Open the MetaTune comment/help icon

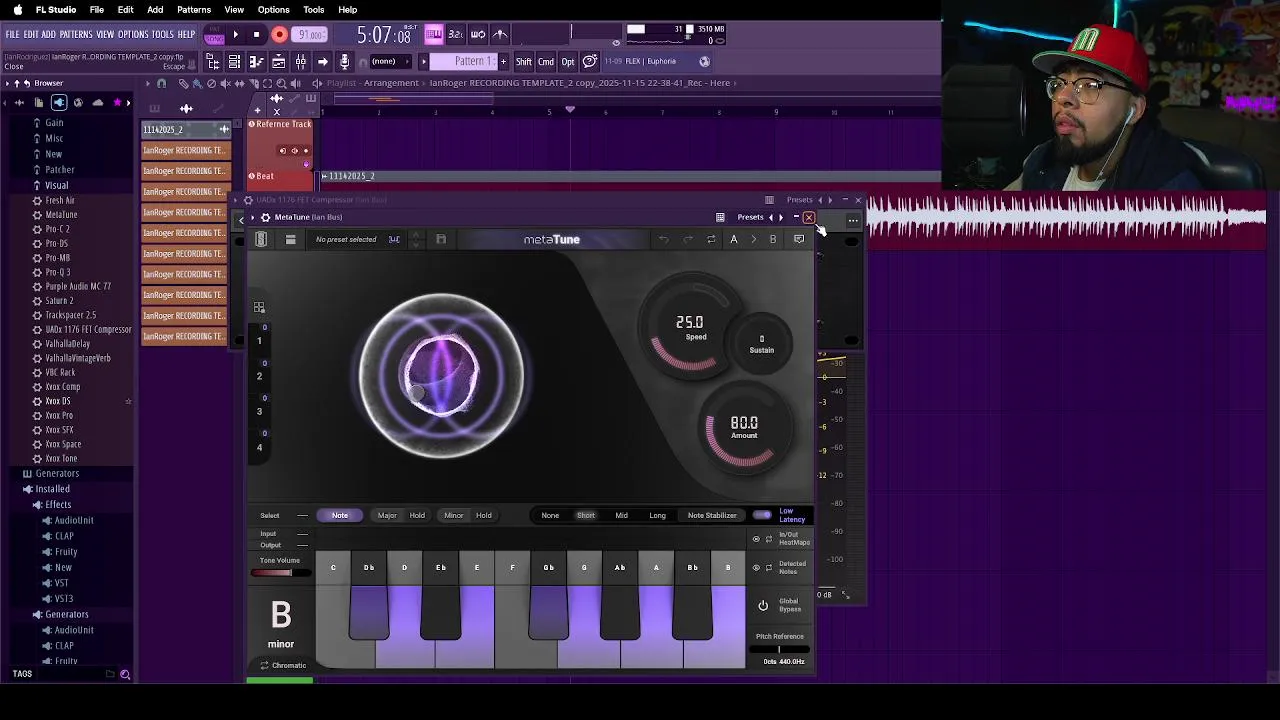coord(799,239)
